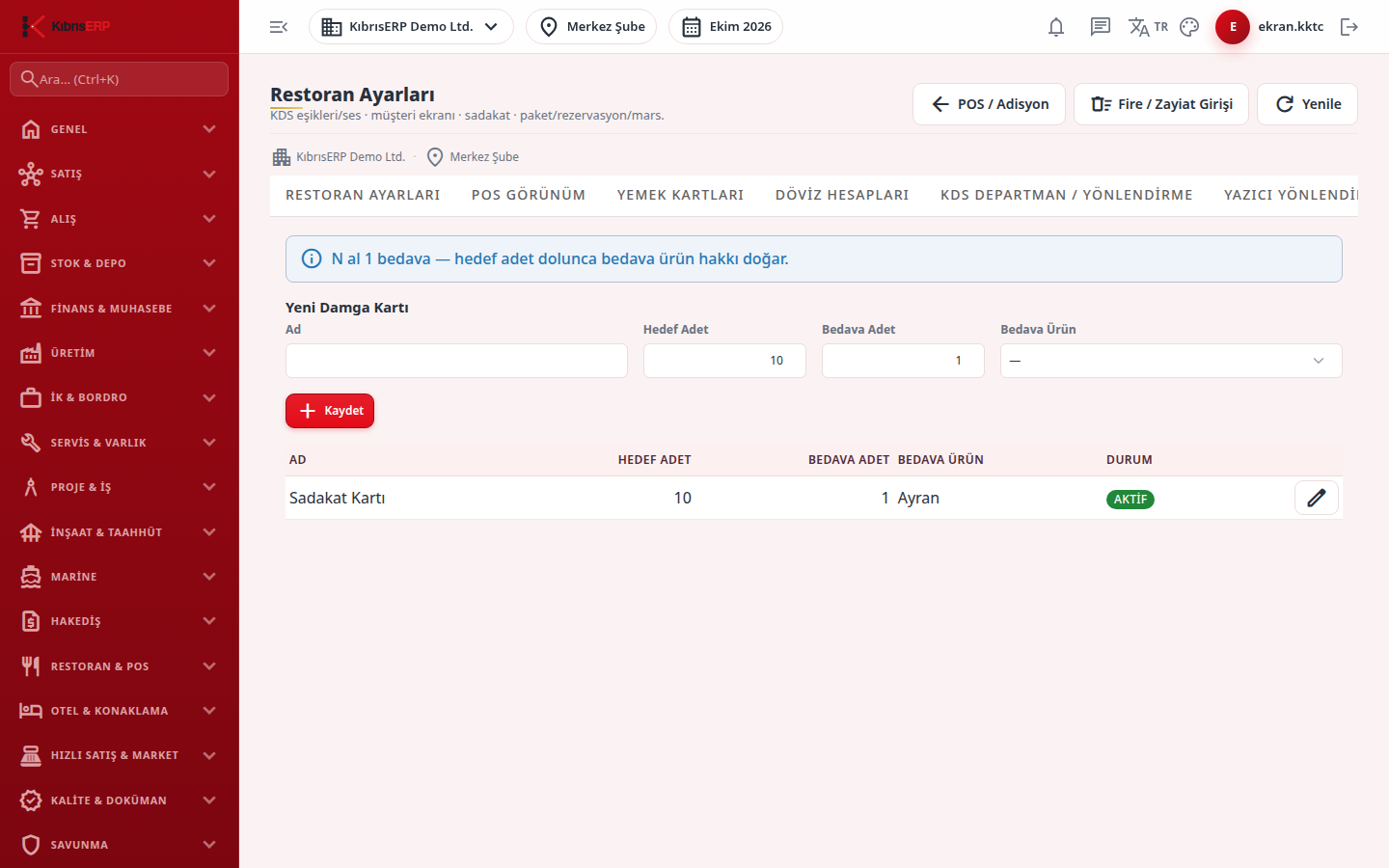Open the messages chat icon
Screen dimensions: 1389x868
click(x=1101, y=27)
